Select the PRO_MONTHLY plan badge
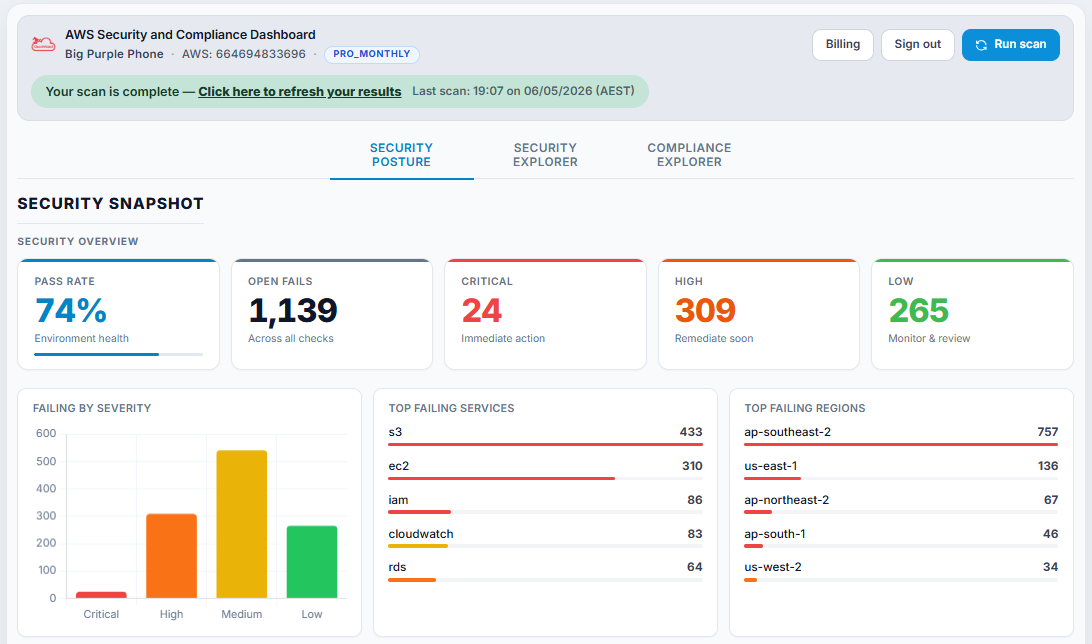Screen dimensions: 1092x644 (372, 54)
